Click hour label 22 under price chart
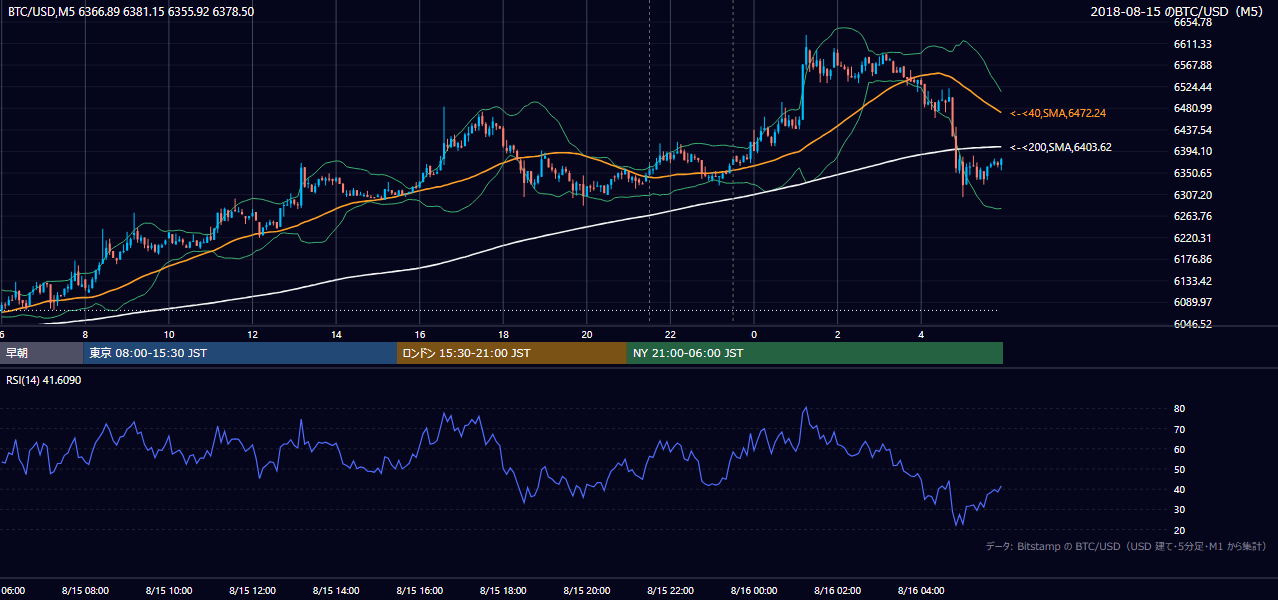 click(x=670, y=334)
